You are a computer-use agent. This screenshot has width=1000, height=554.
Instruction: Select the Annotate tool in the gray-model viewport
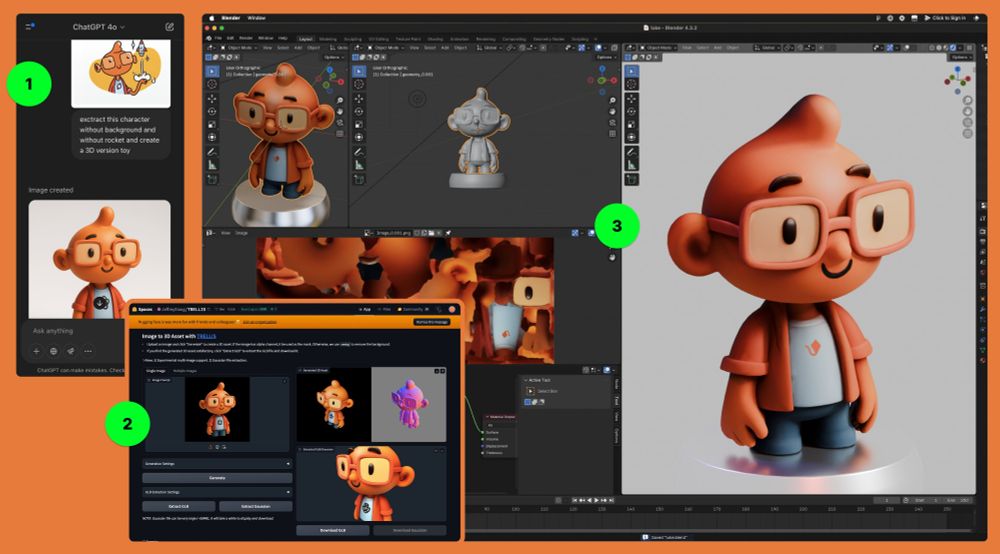359,152
